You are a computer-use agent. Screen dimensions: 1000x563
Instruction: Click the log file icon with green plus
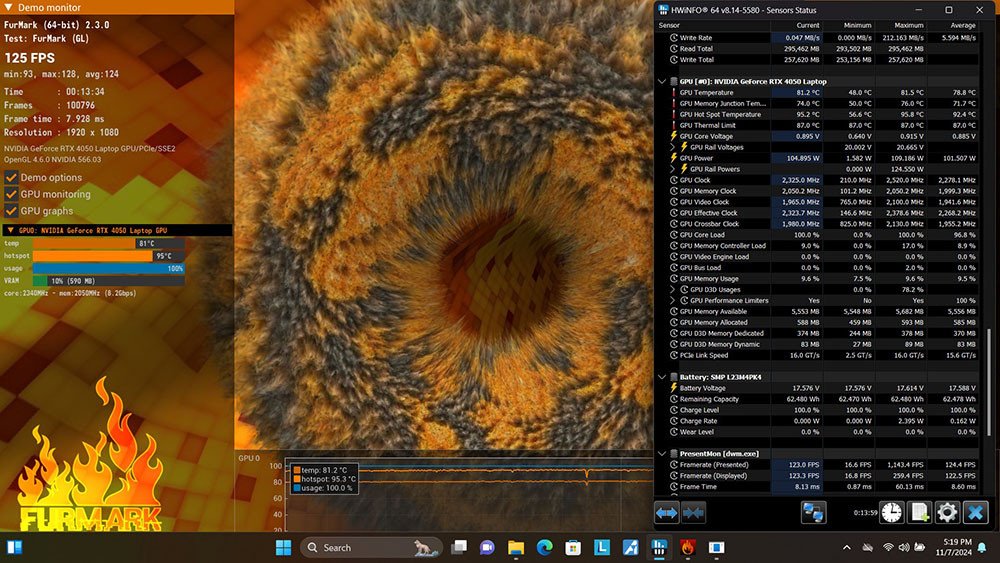[919, 512]
